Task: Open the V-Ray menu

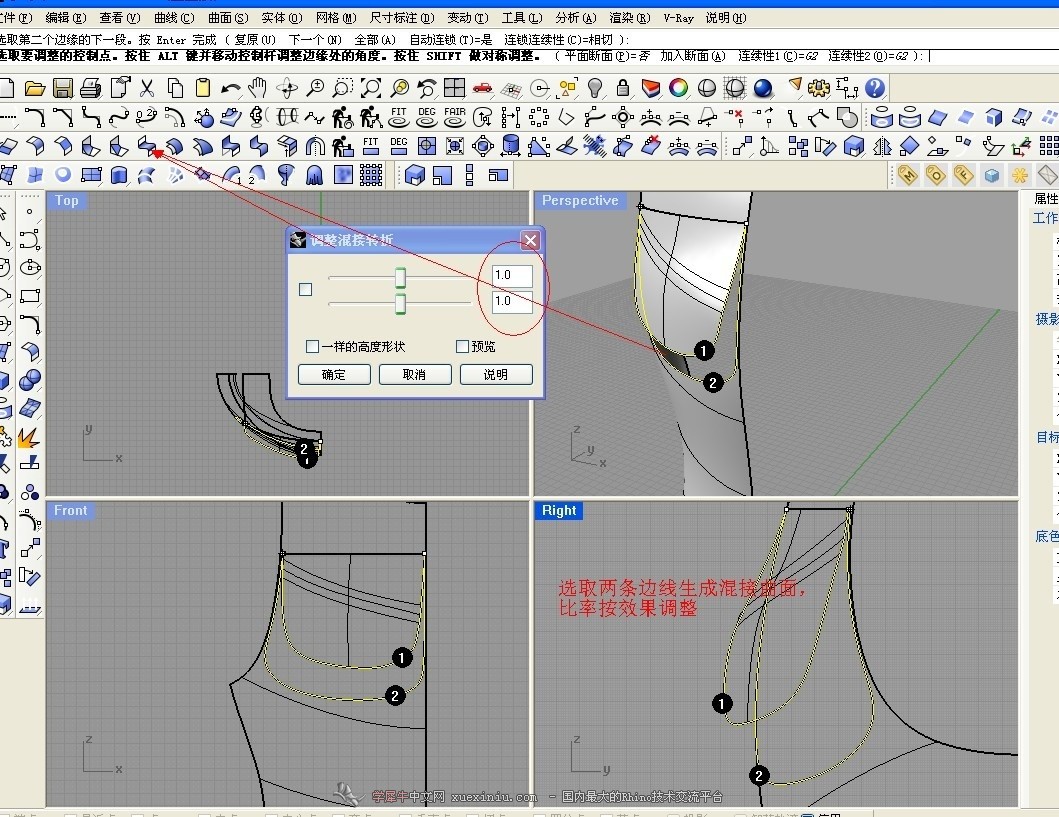Action: [x=678, y=18]
